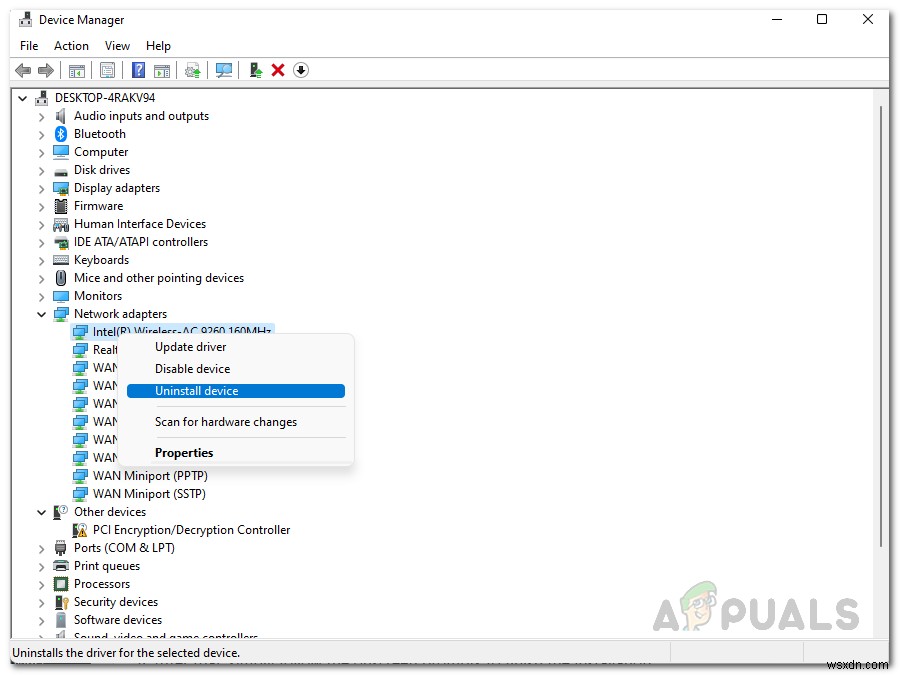Maximize the Device Manager window
The height and width of the screenshot is (675, 900).
click(x=822, y=20)
